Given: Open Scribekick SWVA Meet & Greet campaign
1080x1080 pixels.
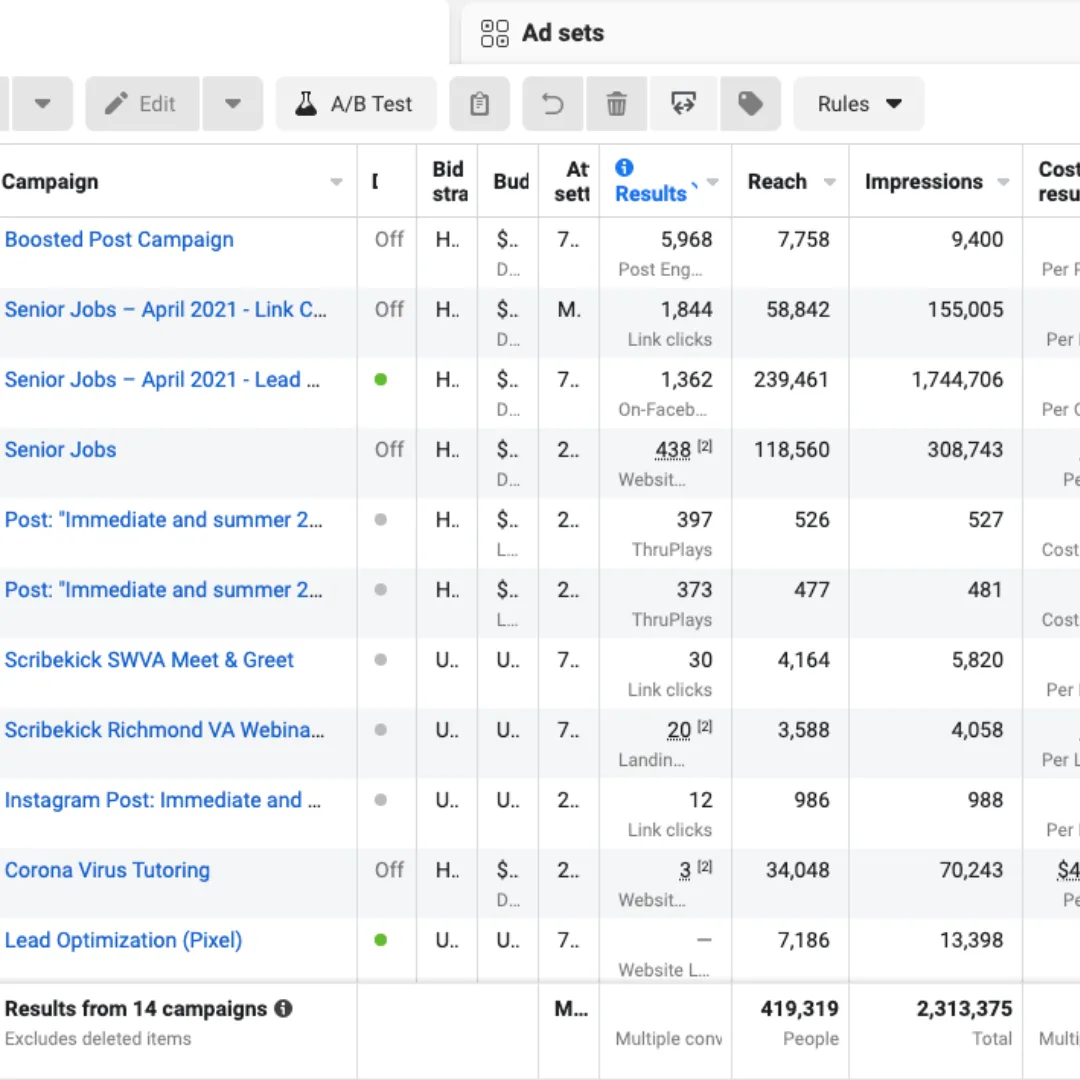Looking at the screenshot, I should point(150,660).
